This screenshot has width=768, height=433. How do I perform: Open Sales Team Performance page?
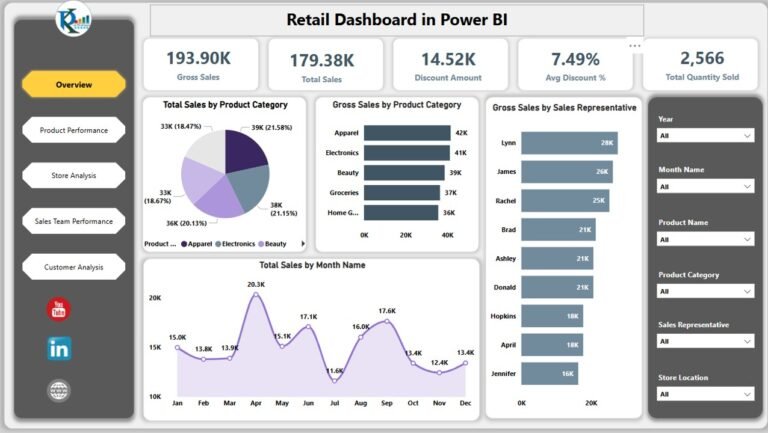click(74, 221)
